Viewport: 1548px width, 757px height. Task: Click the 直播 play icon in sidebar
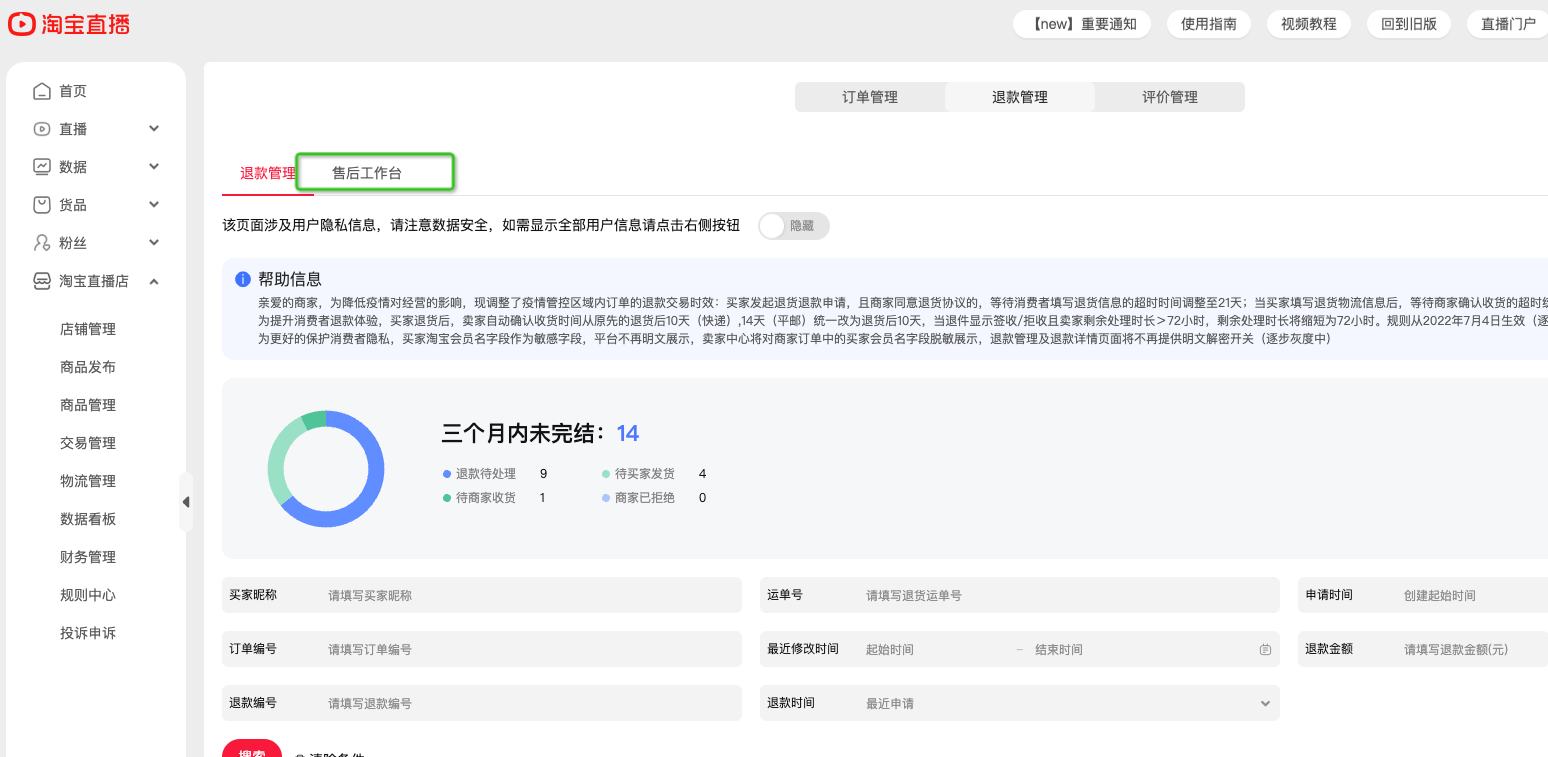point(42,129)
